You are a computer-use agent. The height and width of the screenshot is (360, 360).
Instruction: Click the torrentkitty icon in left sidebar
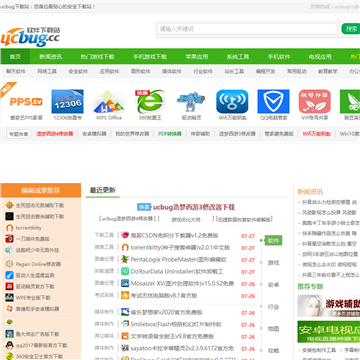point(9,228)
